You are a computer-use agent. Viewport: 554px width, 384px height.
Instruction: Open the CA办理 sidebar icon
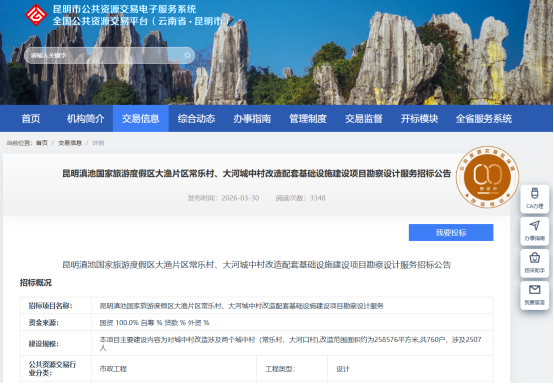click(x=535, y=199)
